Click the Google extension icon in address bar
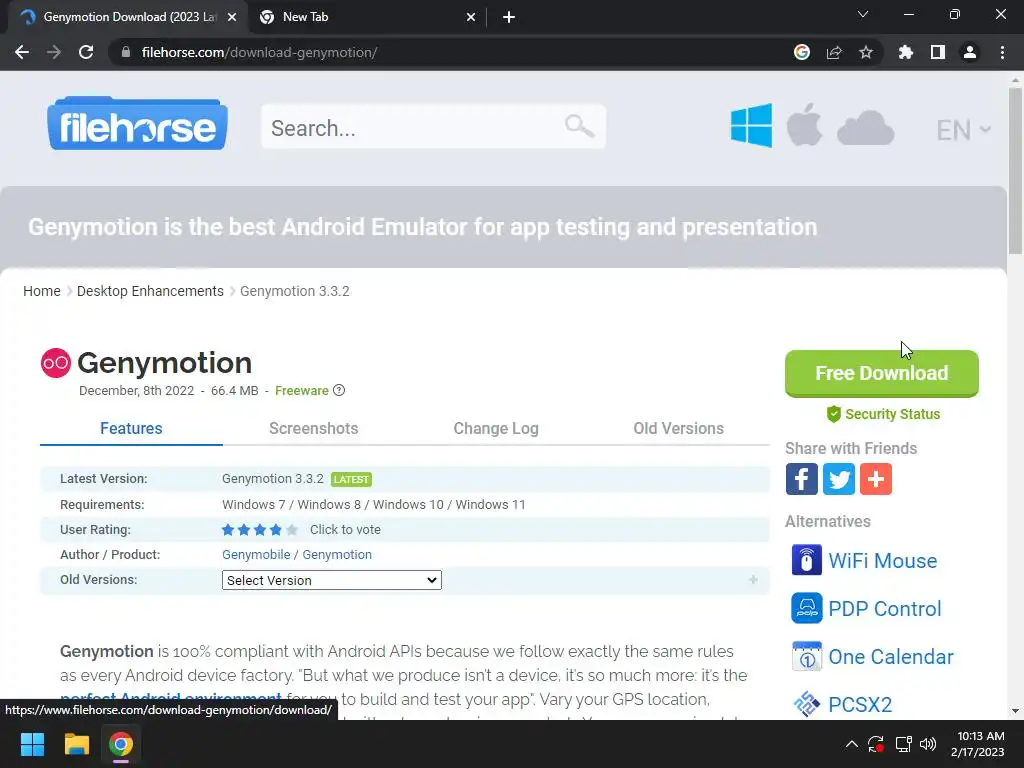 pos(802,52)
